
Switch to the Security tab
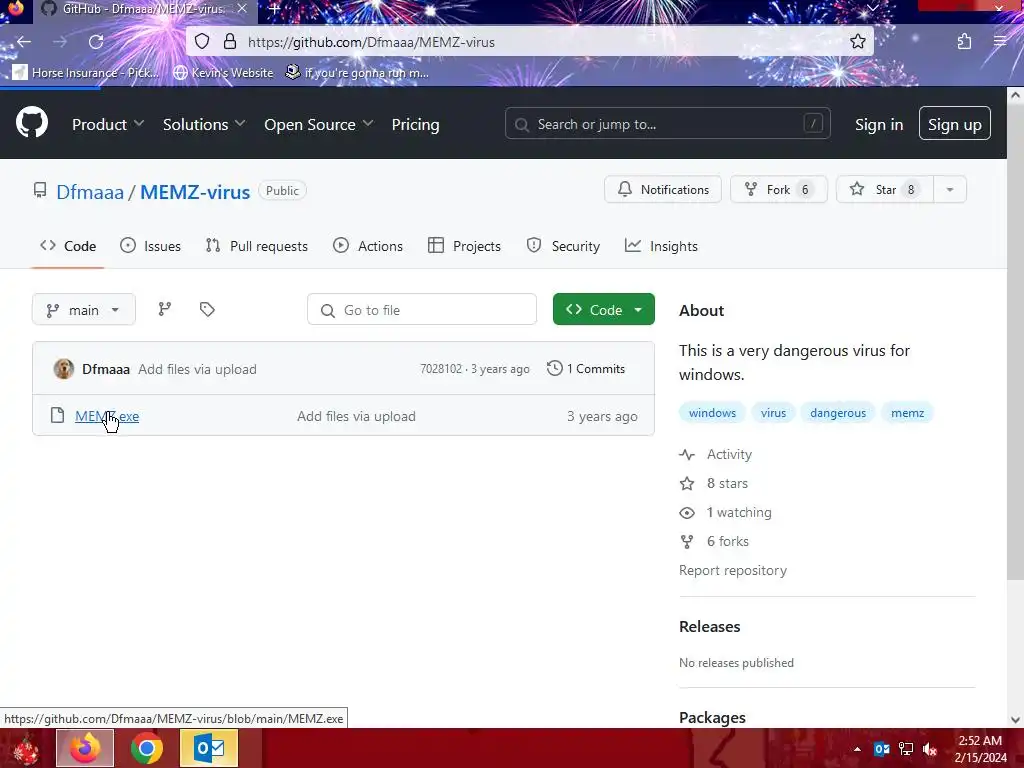pyautogui.click(x=563, y=246)
